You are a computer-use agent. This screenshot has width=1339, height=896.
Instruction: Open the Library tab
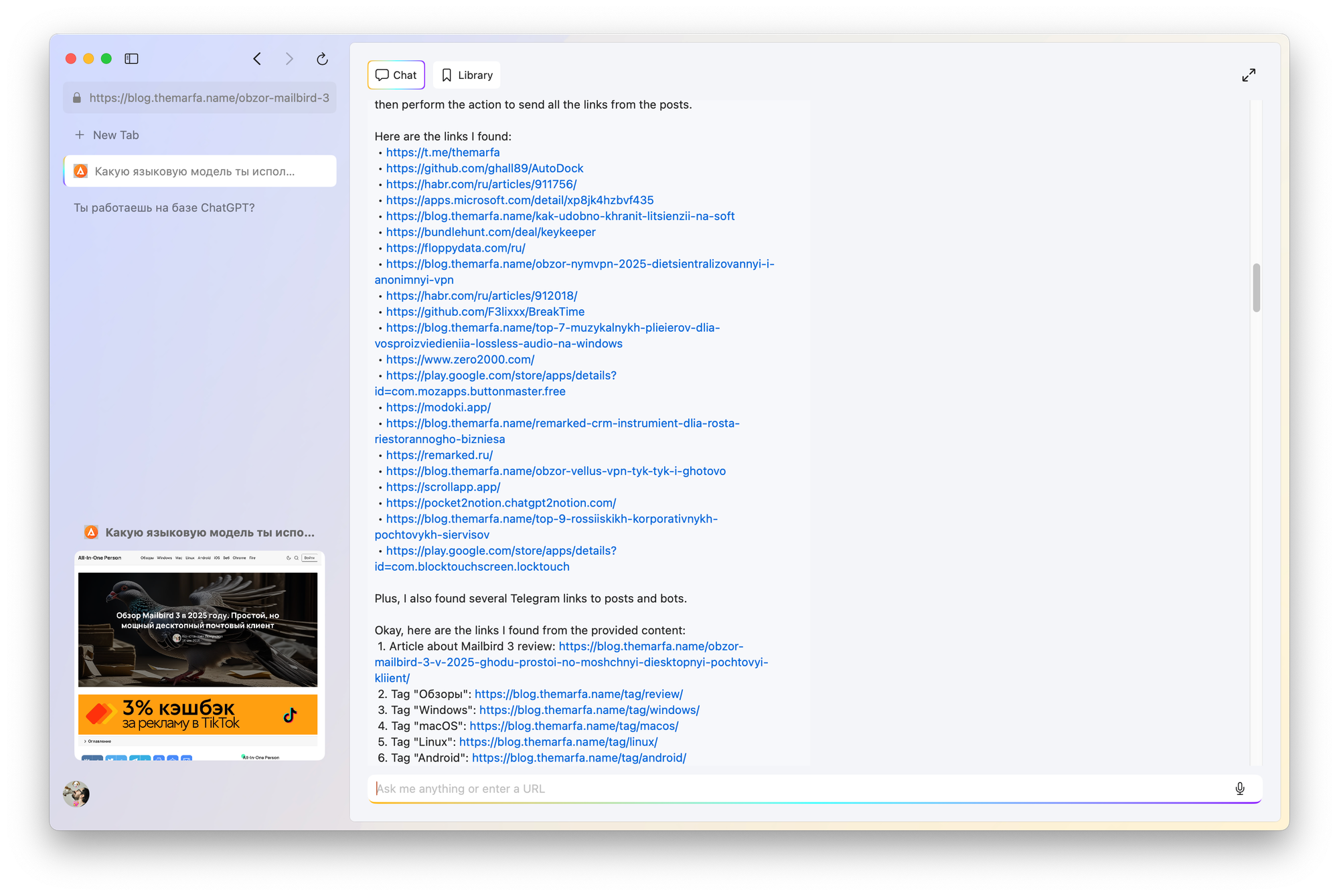467,75
